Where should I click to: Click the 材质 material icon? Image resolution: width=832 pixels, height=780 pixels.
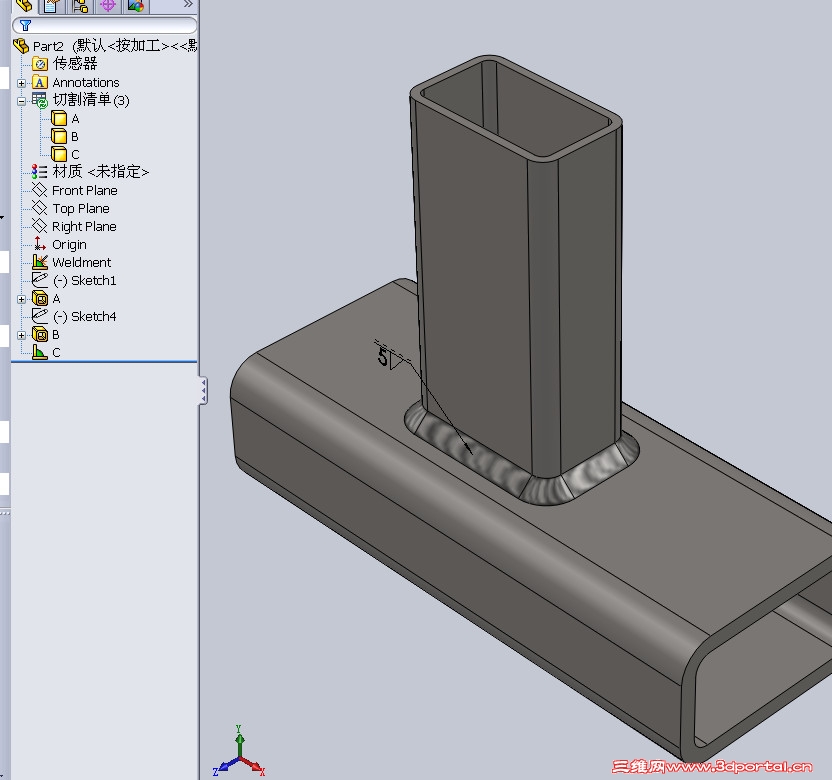[x=39, y=171]
